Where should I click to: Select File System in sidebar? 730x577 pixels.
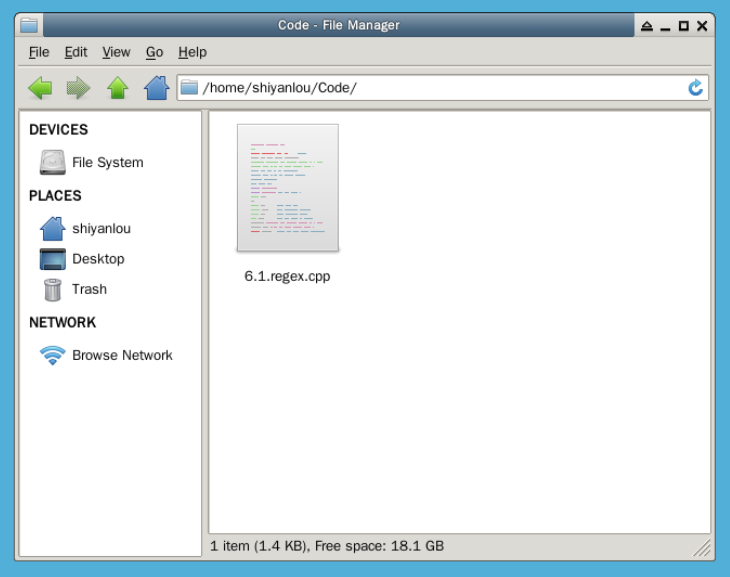click(x=110, y=162)
